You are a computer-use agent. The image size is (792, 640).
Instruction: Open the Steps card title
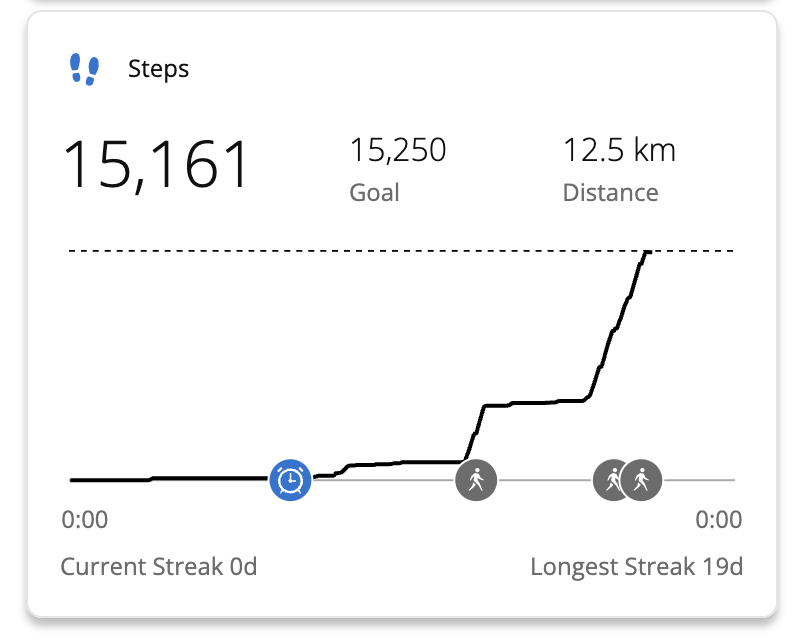click(x=158, y=69)
